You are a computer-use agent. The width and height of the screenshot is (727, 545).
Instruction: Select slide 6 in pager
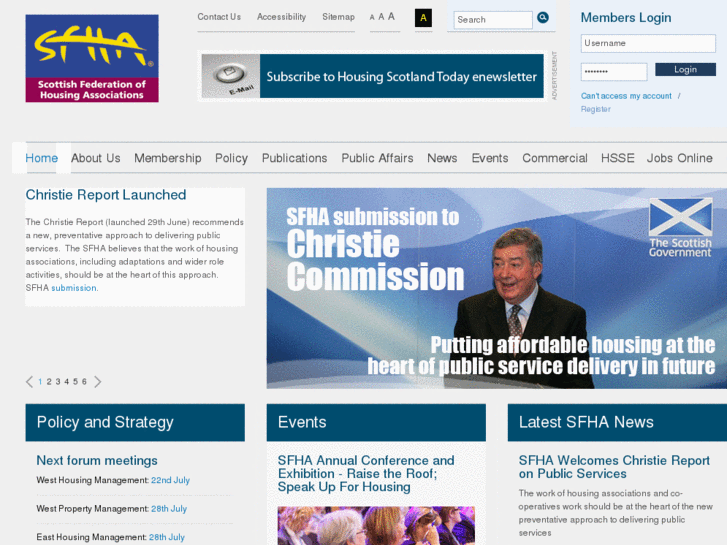(x=84, y=382)
